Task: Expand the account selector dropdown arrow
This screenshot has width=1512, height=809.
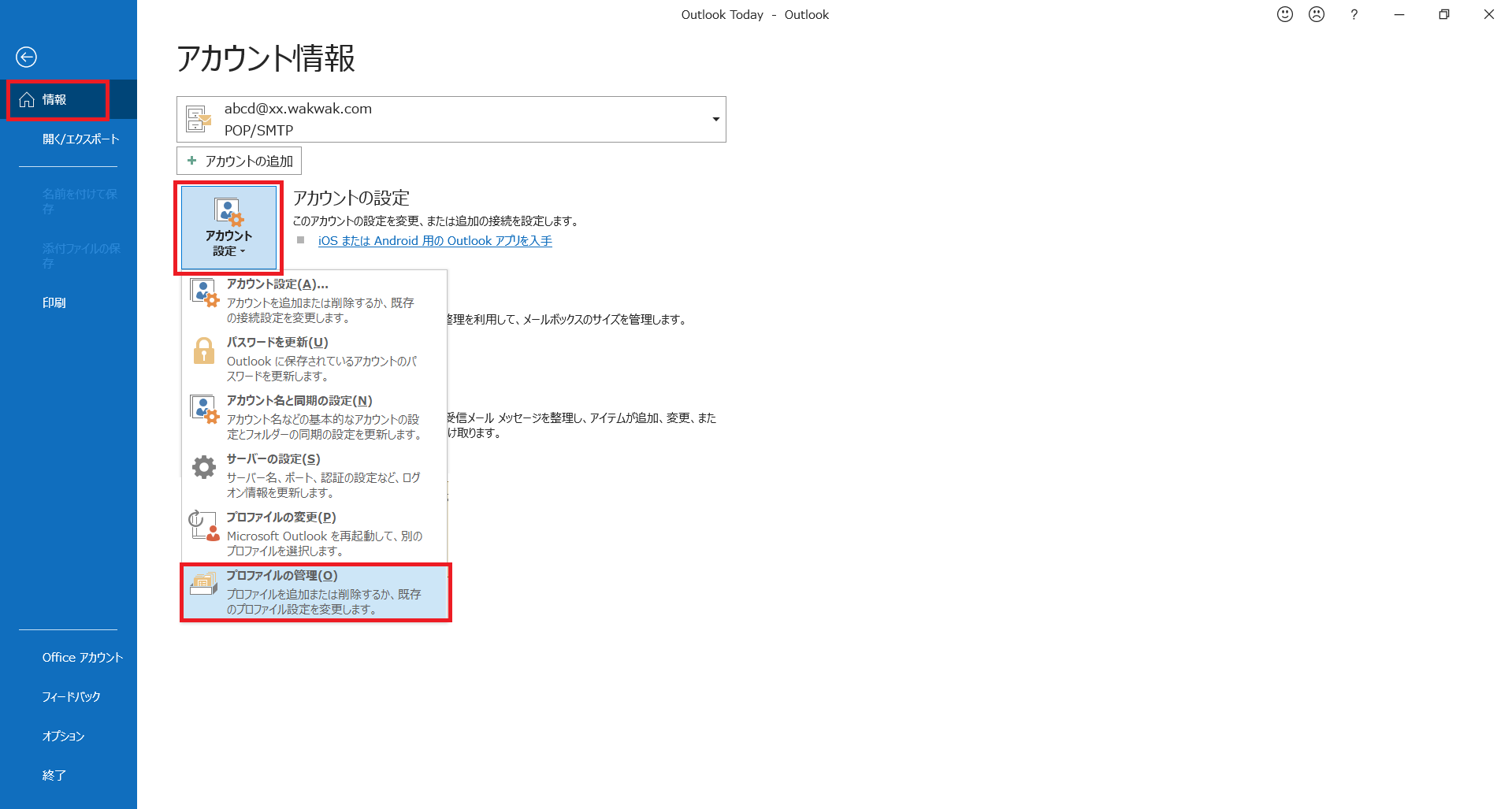Action: (x=715, y=119)
